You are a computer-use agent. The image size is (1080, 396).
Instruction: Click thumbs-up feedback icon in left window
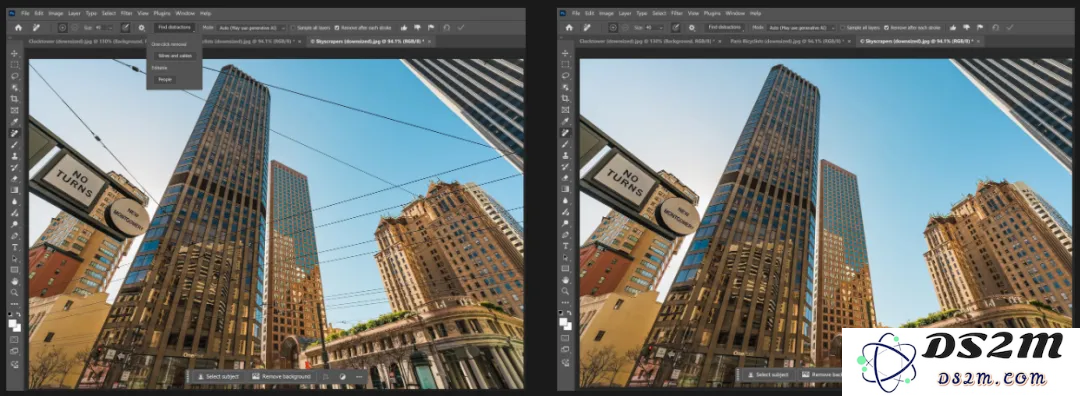pos(404,28)
